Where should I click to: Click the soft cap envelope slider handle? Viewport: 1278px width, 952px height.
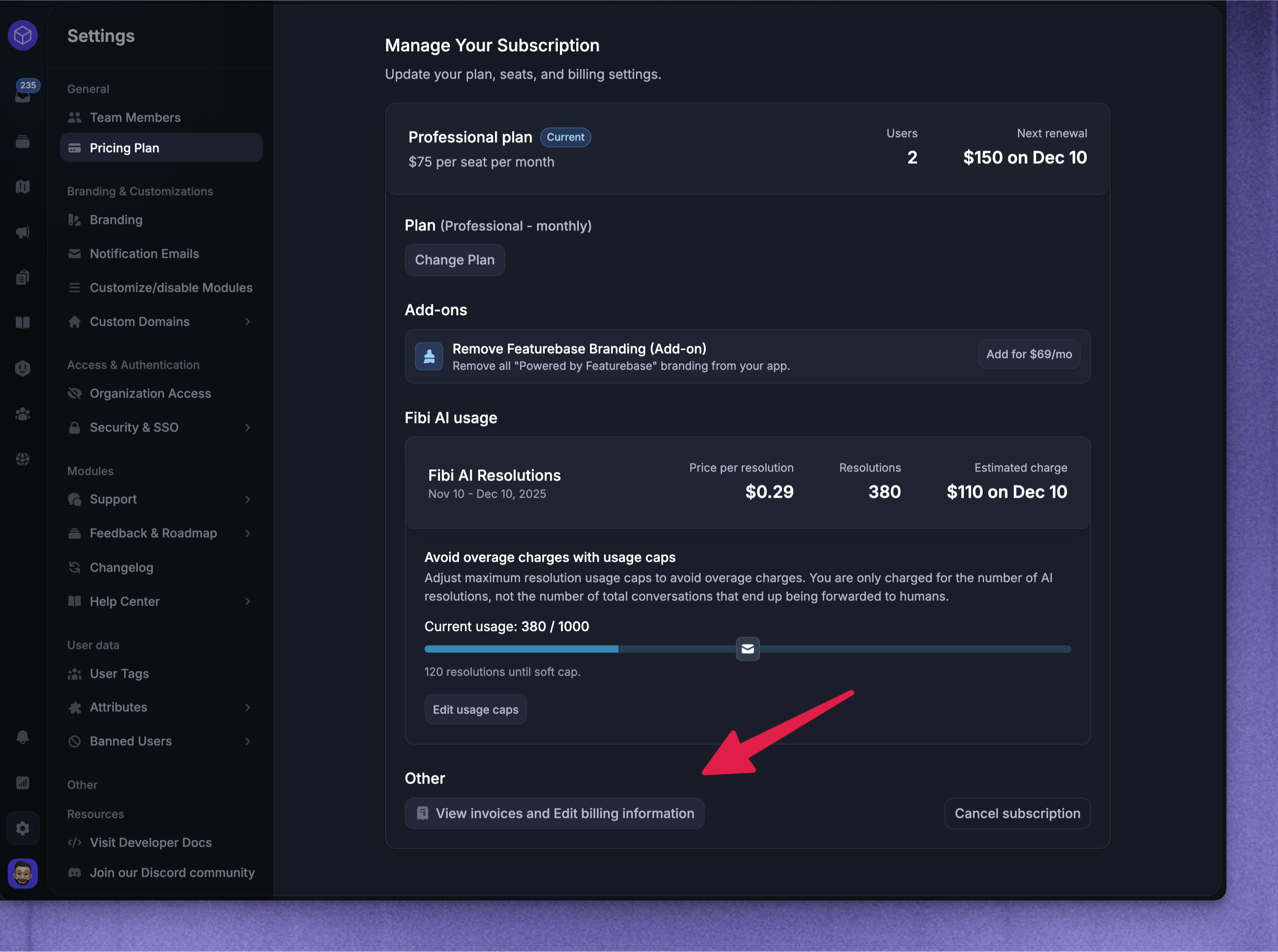tap(747, 649)
